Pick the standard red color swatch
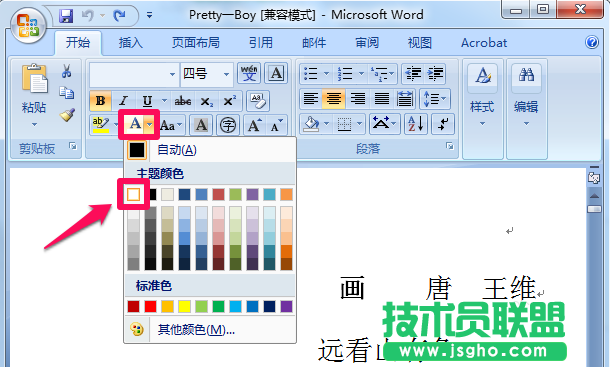The image size is (610, 367). tap(150, 307)
